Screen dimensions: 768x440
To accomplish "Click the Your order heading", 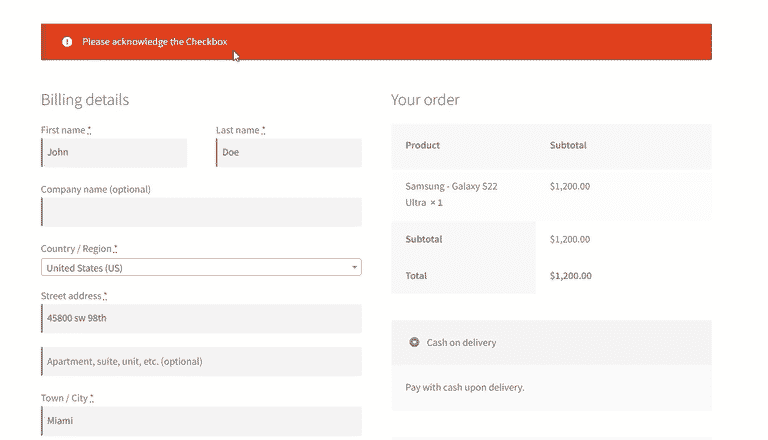I will tap(425, 100).
